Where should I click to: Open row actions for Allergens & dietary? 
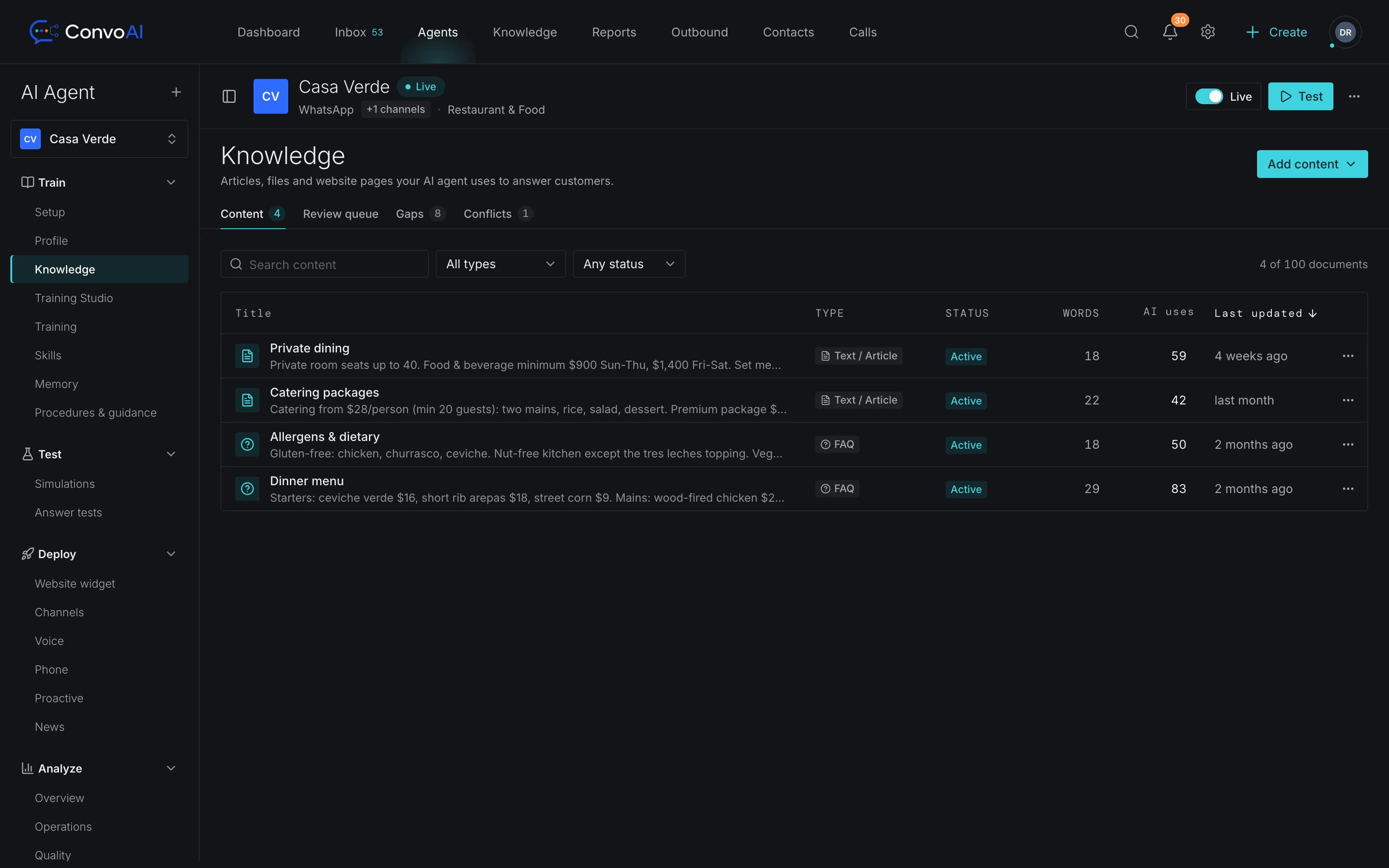(1348, 444)
